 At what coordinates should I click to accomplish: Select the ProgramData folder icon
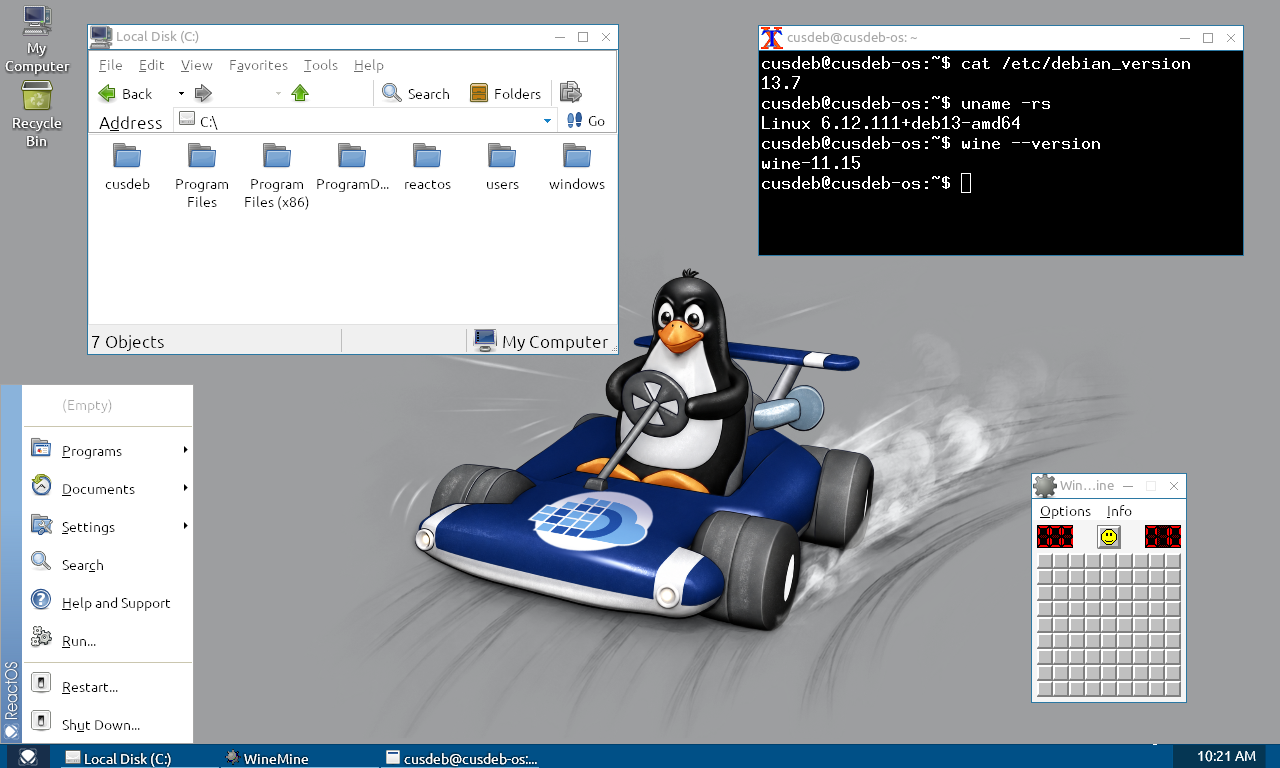(352, 157)
